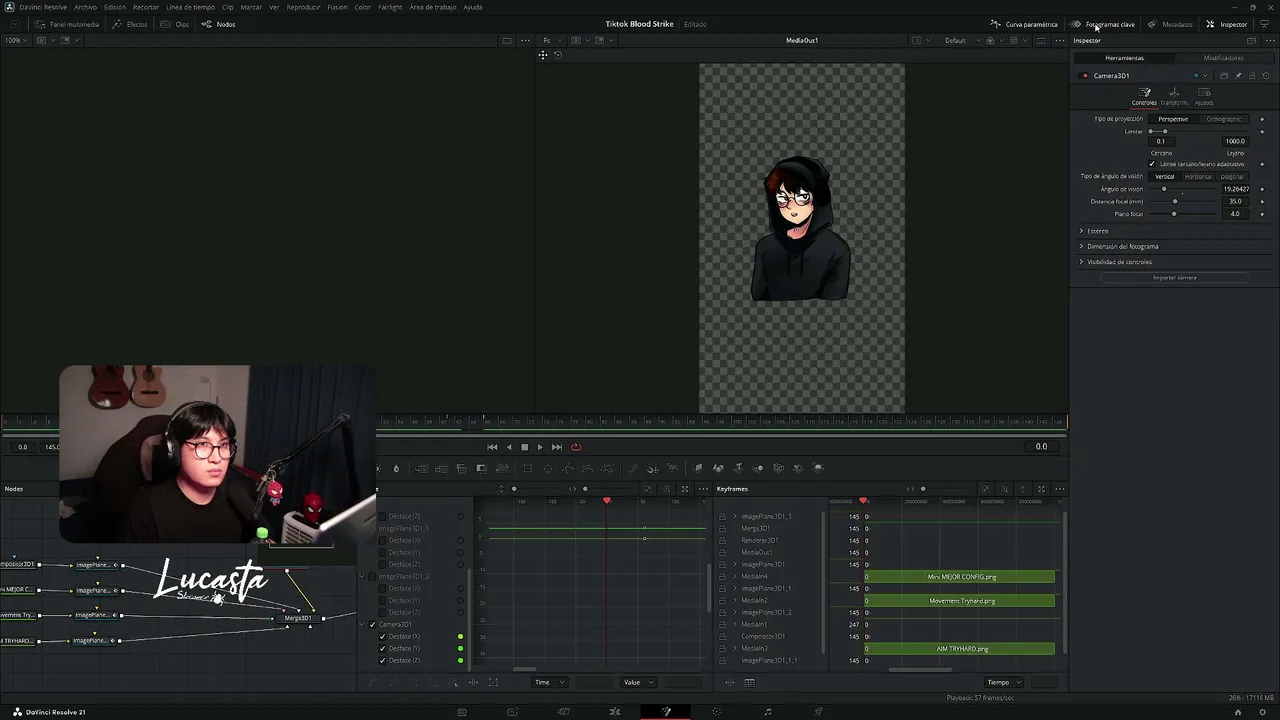Toggle Límite cercano/lejano adaptativo checkbox

pos(1152,164)
